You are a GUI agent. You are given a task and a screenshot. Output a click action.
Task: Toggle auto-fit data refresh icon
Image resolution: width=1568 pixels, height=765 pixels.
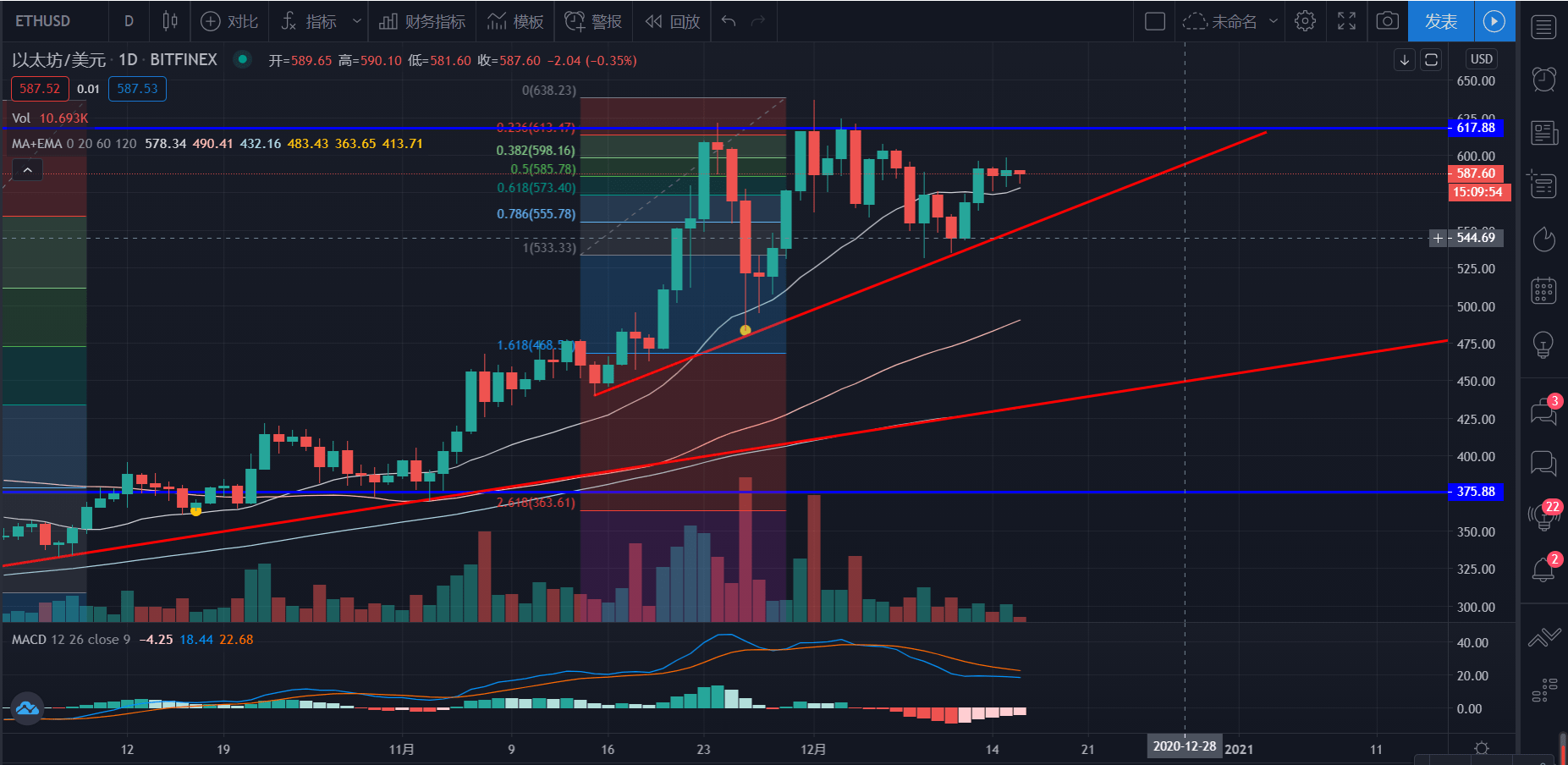click(1431, 59)
